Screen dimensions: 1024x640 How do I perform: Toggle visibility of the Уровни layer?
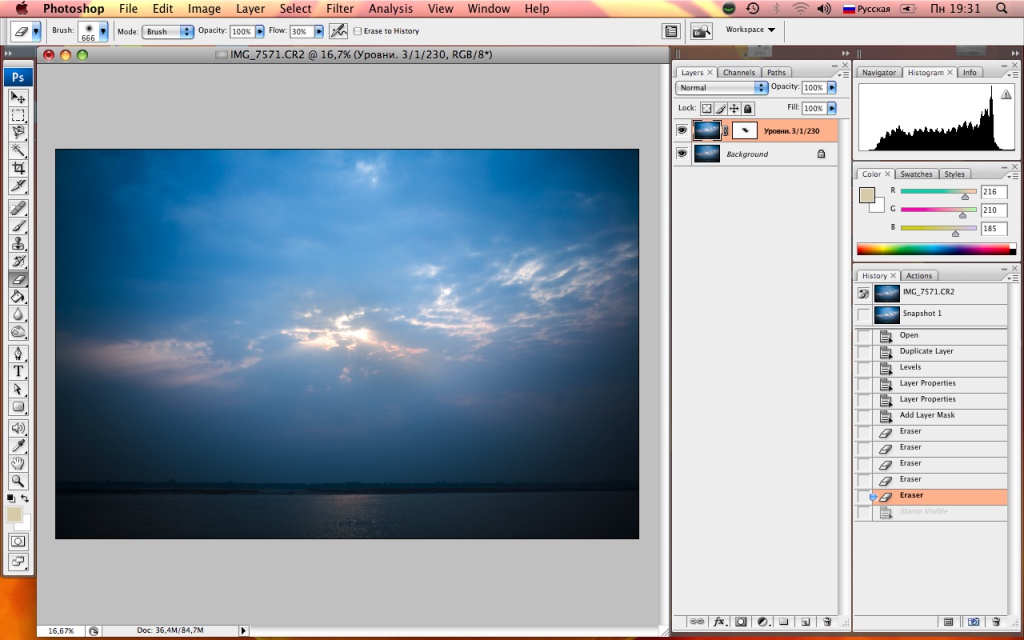[682, 130]
